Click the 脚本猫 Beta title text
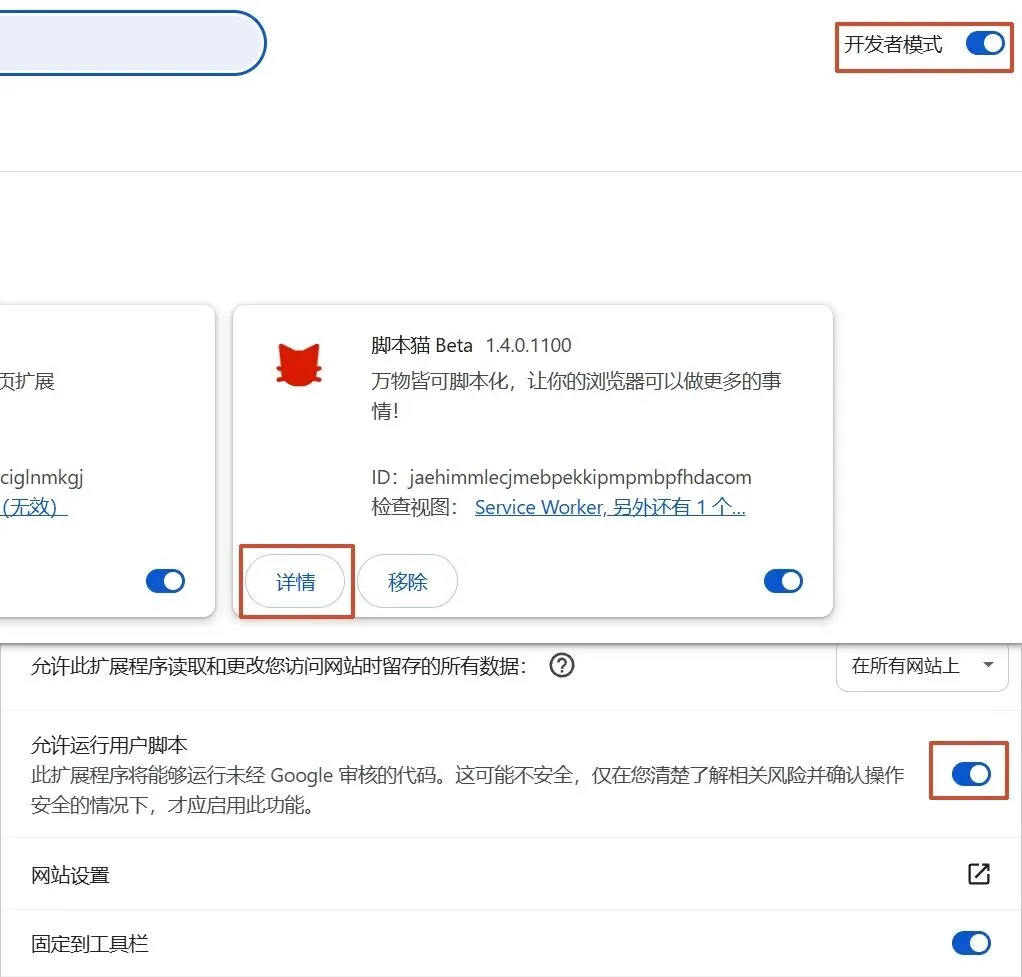 coord(422,345)
